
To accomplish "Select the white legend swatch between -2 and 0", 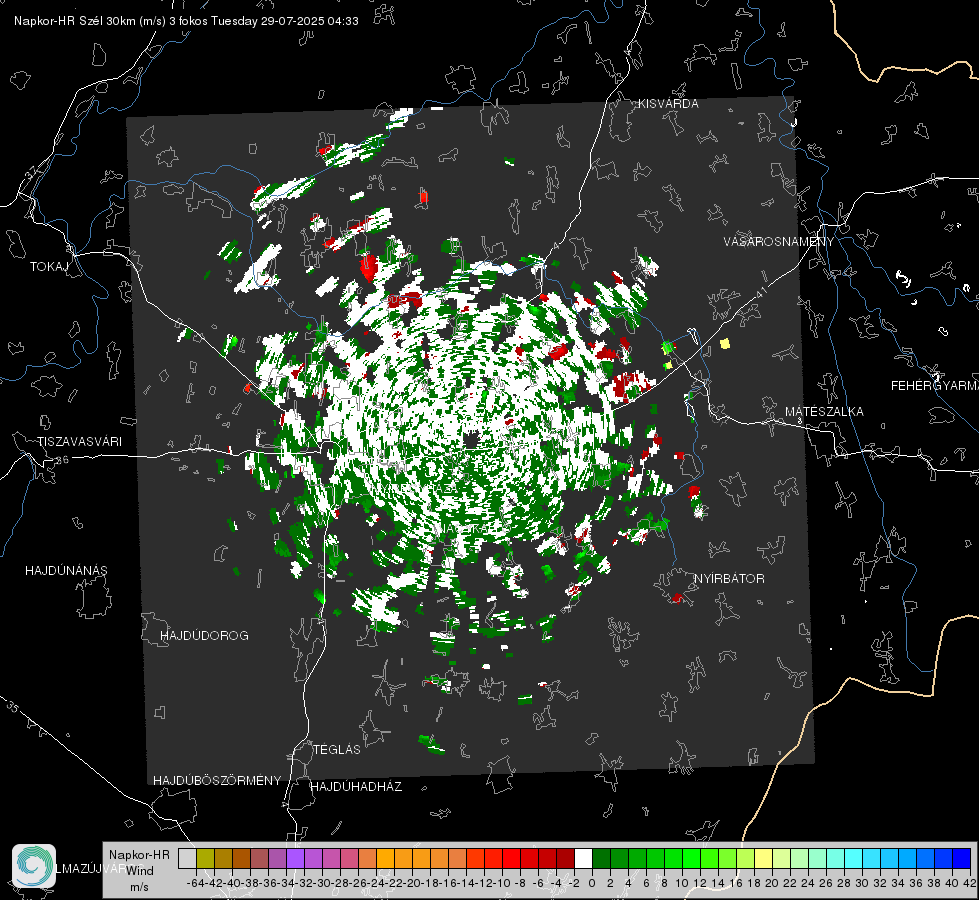I will click(x=583, y=858).
